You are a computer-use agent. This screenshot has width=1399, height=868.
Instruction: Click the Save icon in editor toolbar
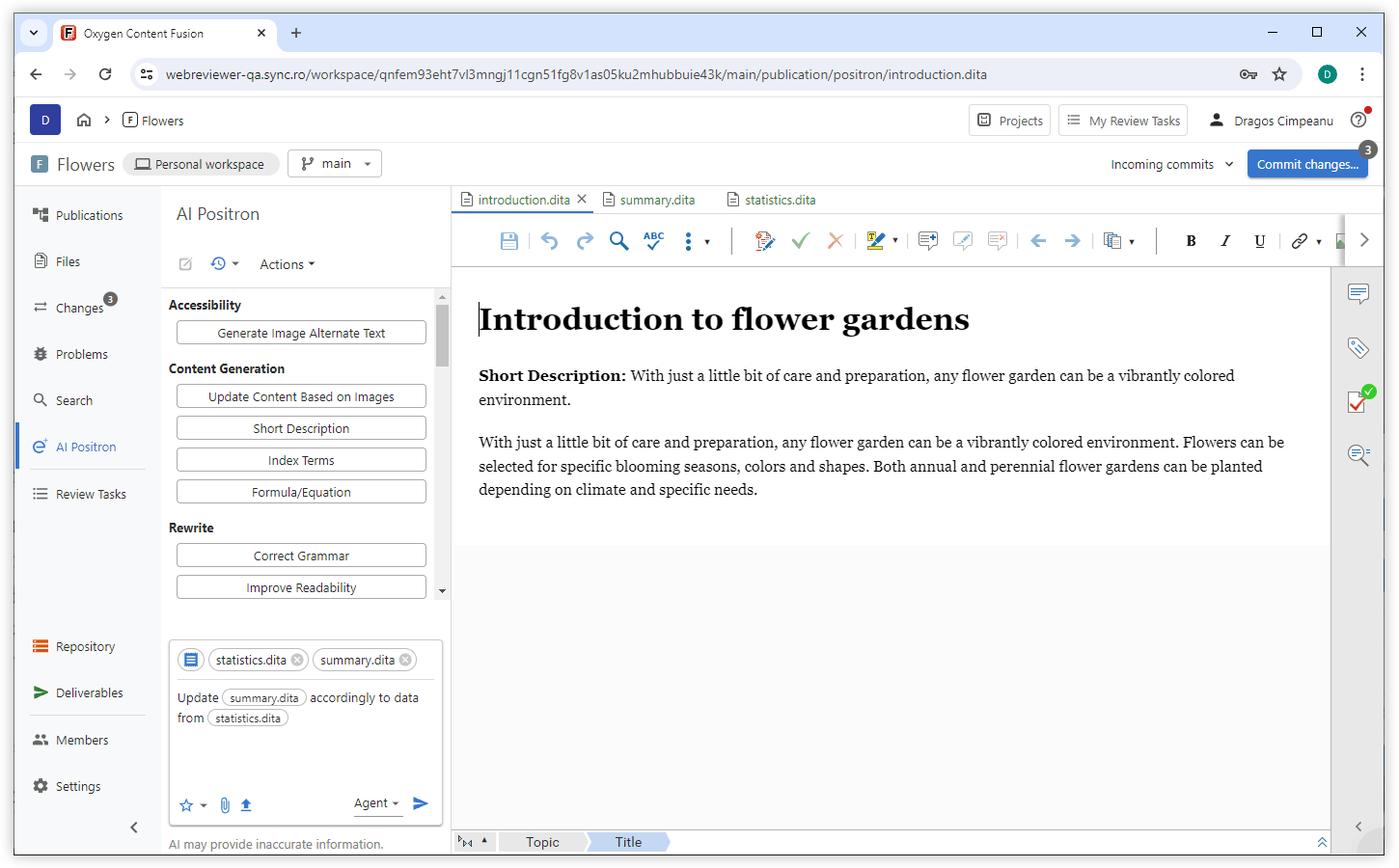click(x=509, y=241)
